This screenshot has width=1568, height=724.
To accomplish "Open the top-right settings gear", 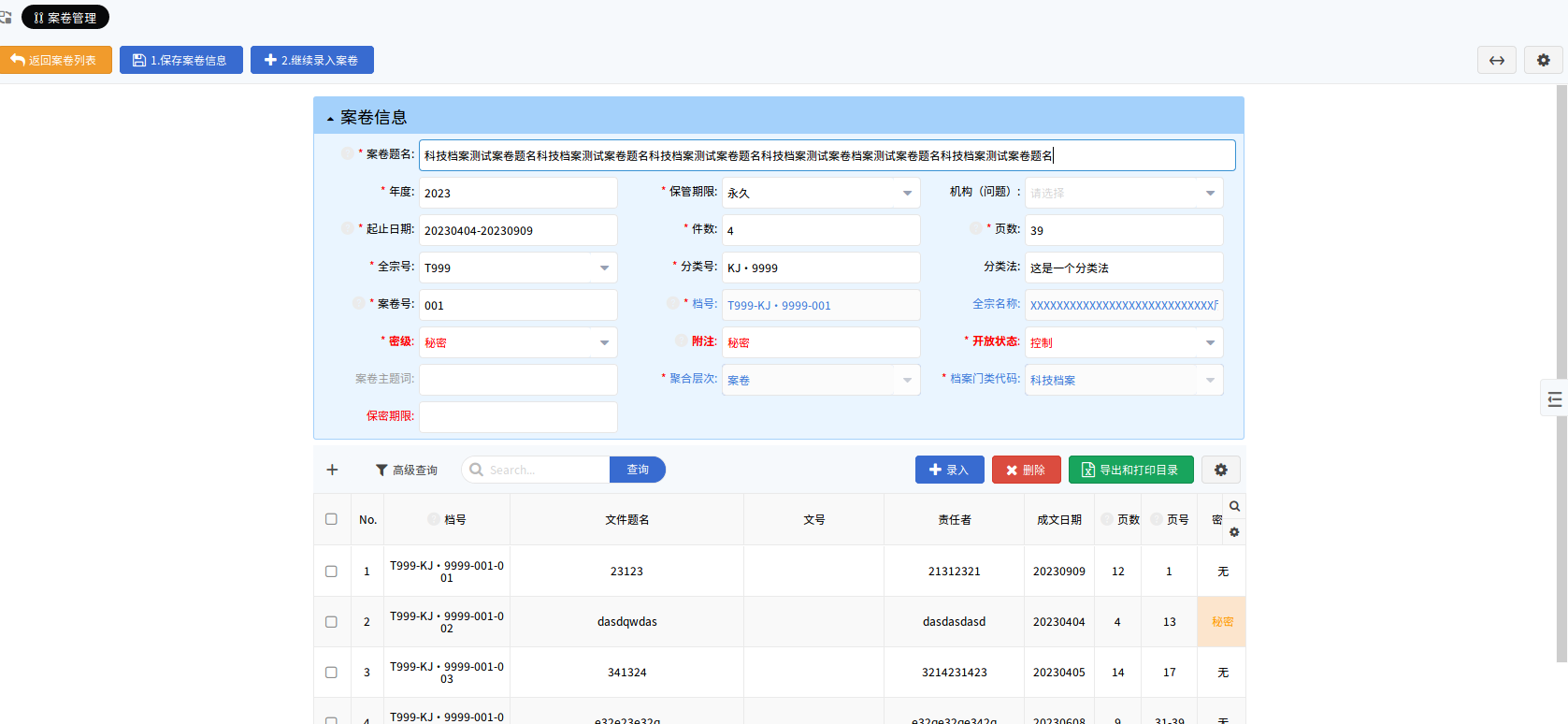I will [1544, 60].
